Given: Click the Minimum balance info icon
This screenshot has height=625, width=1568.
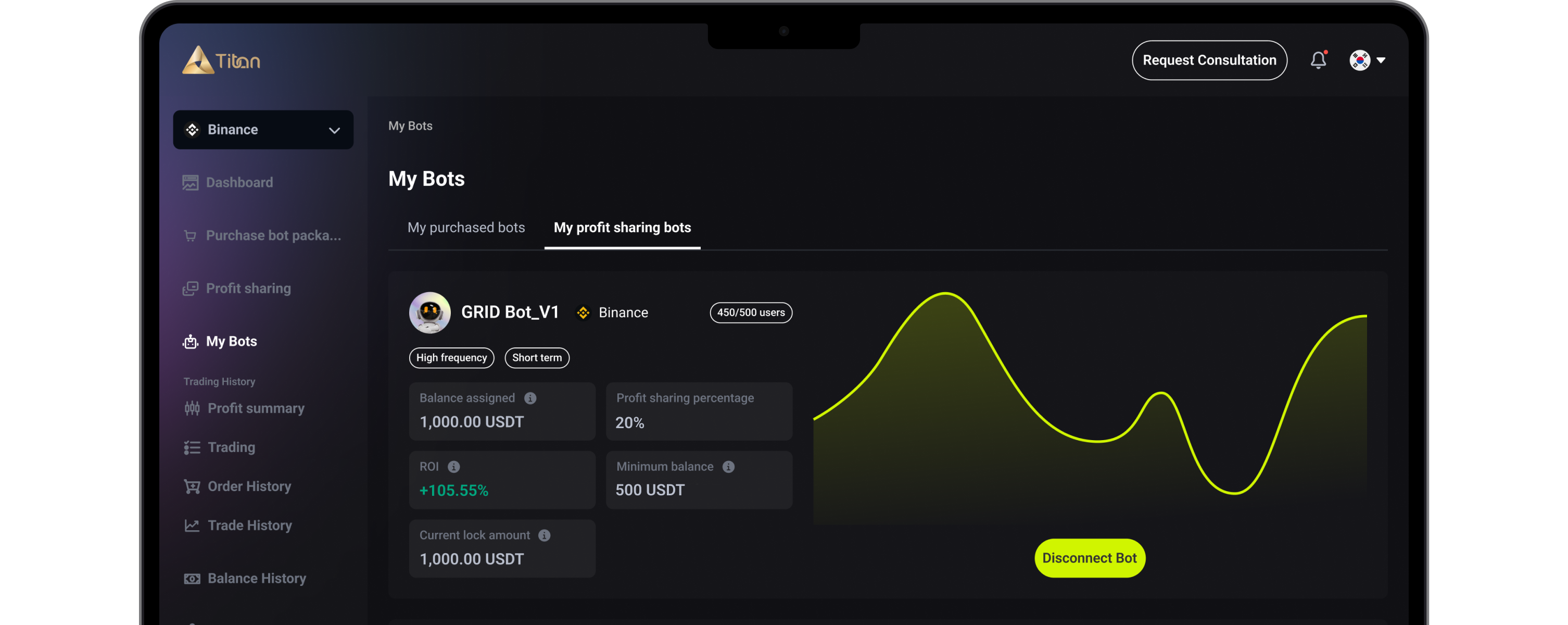Looking at the screenshot, I should click(728, 467).
